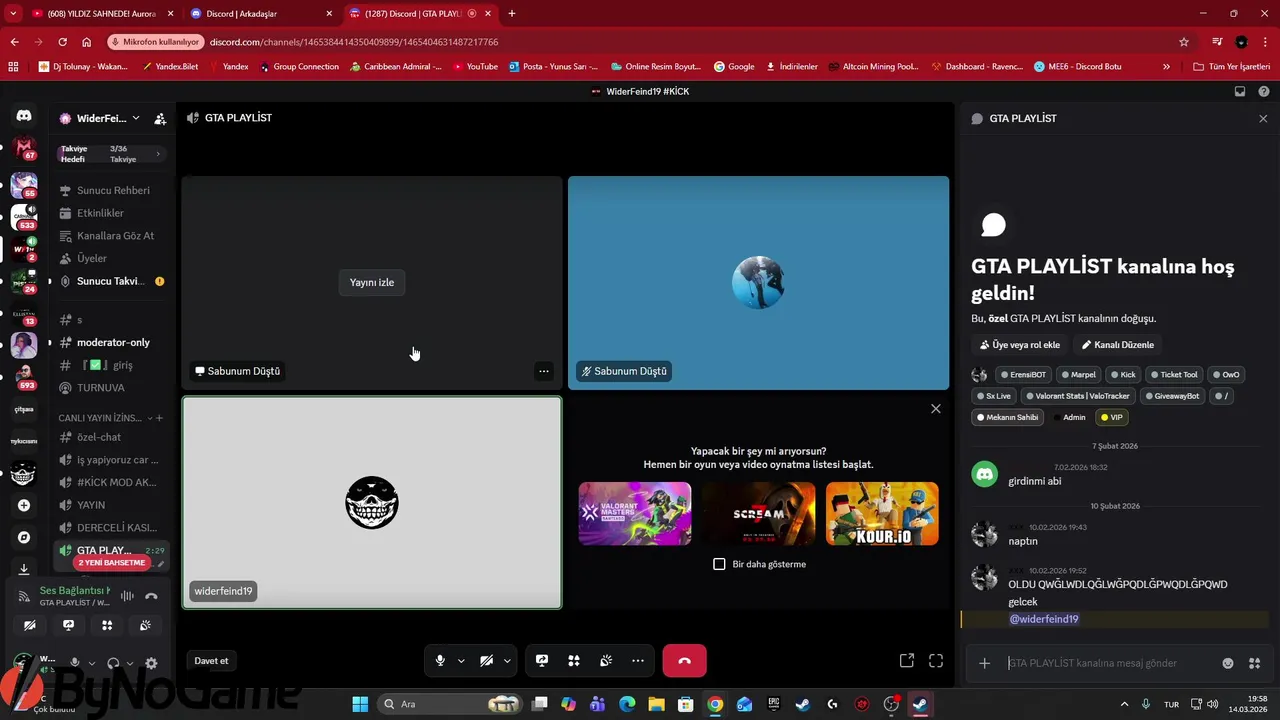Open Chrome tab search dropdown arrow
Screen dimensions: 1280x720
pyautogui.click(x=13, y=14)
